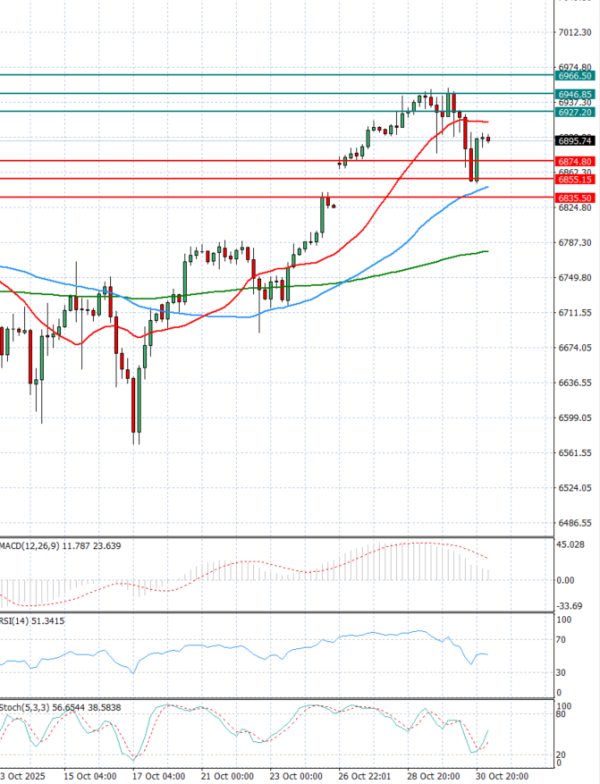Click the 6486.55 price axis value
The image size is (600, 784).
(574, 523)
